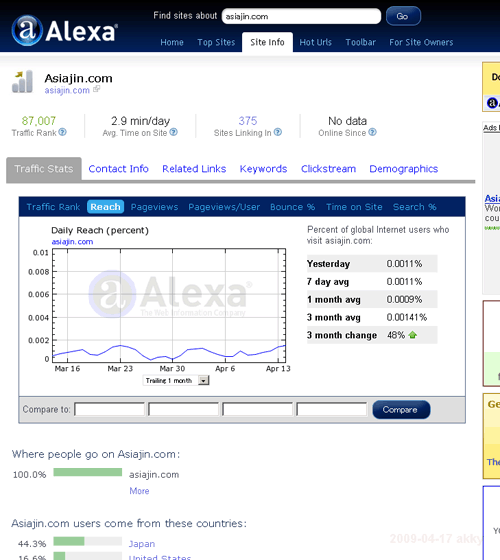Select the Pageviews chart tab
500x560 pixels.
154,207
